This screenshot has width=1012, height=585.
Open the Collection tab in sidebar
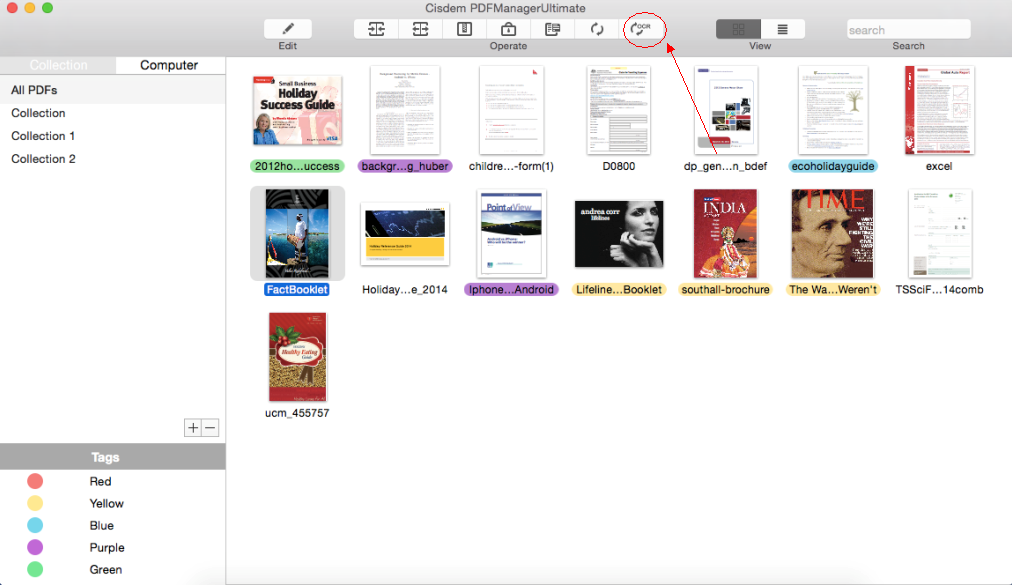(58, 65)
